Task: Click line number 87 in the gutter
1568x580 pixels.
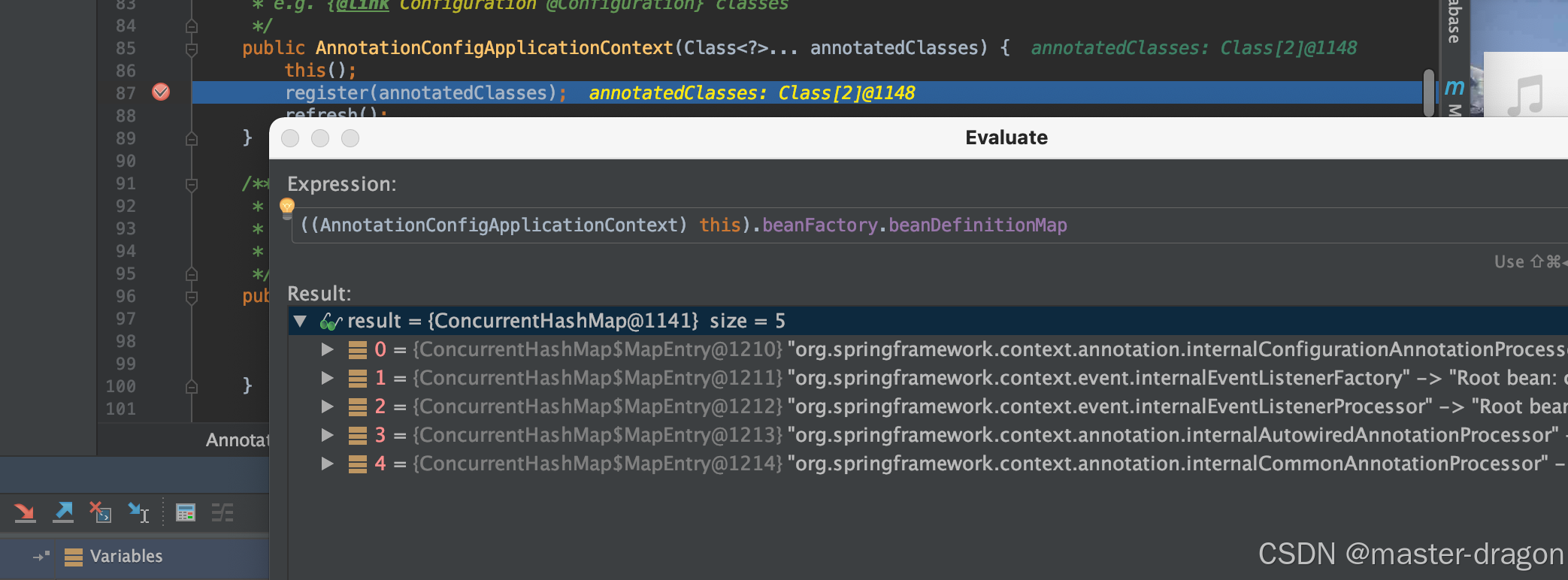Action: (x=126, y=93)
